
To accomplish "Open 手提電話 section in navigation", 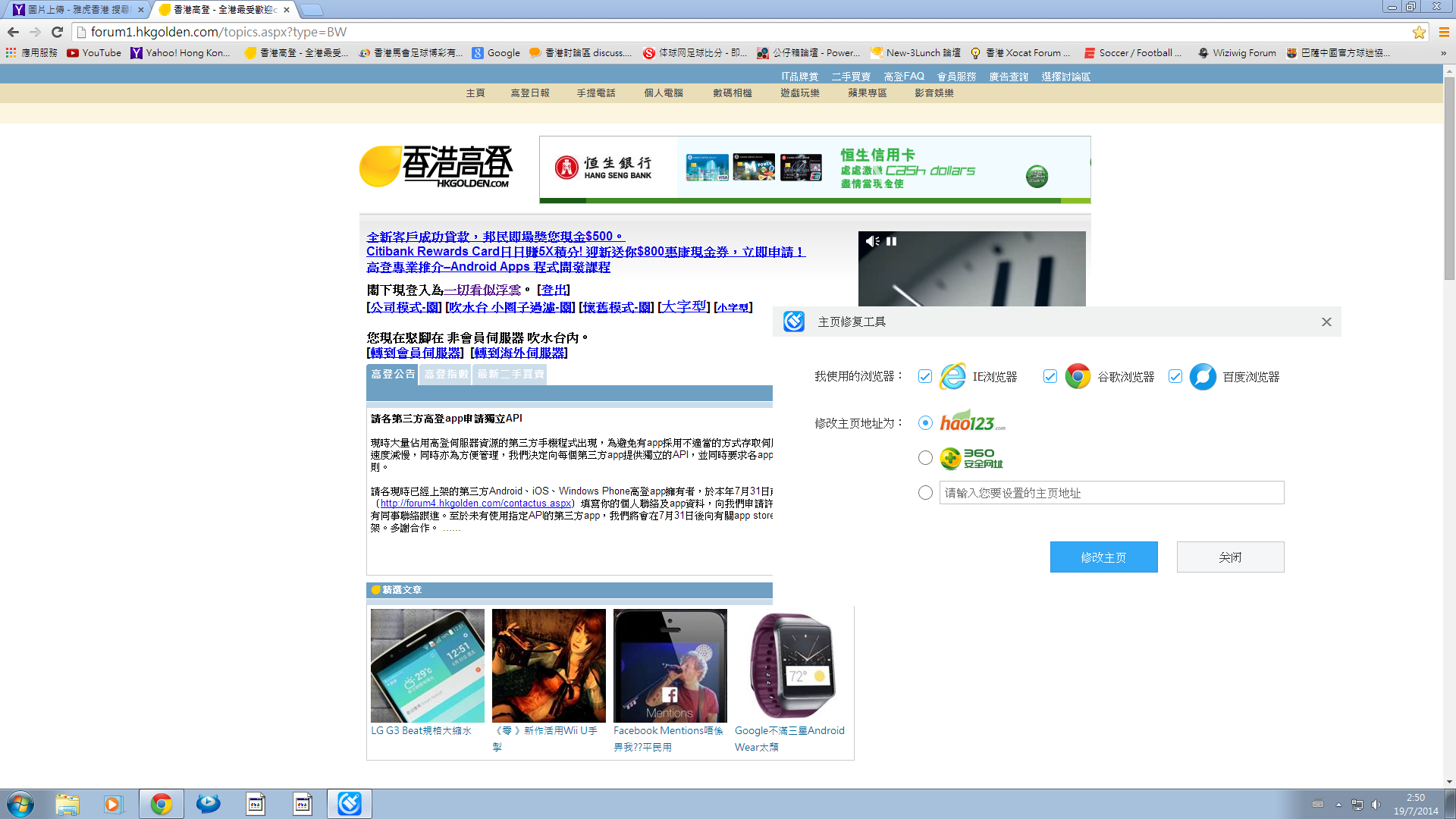I will coord(595,93).
